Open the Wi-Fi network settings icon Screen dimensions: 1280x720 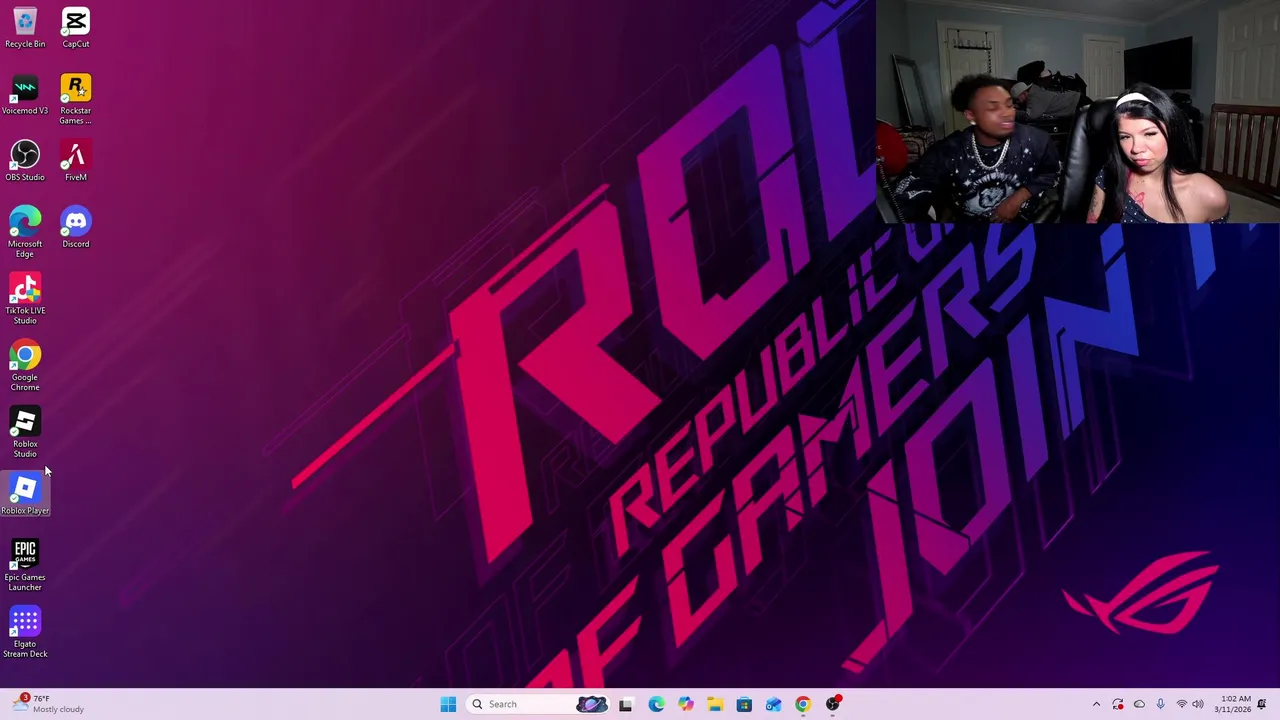pos(1181,704)
